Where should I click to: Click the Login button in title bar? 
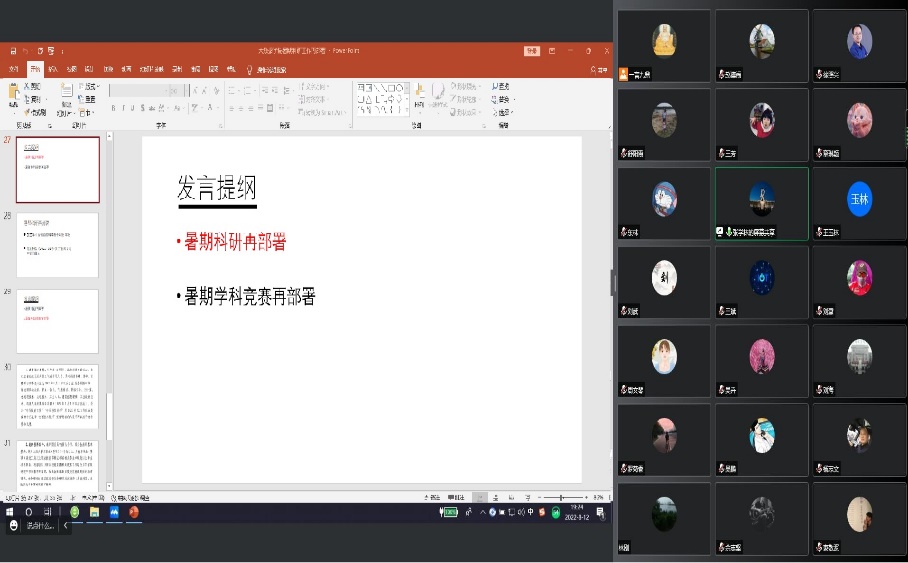tap(532, 51)
